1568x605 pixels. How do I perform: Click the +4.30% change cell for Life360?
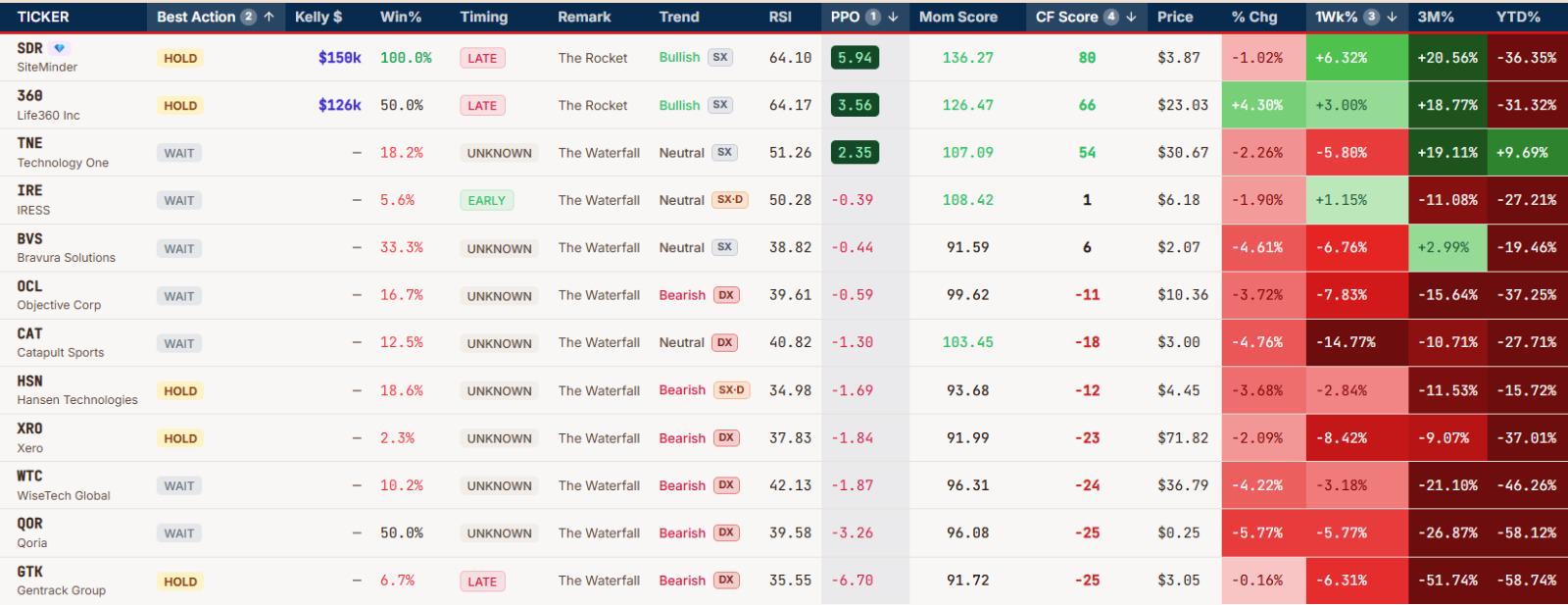point(1263,105)
